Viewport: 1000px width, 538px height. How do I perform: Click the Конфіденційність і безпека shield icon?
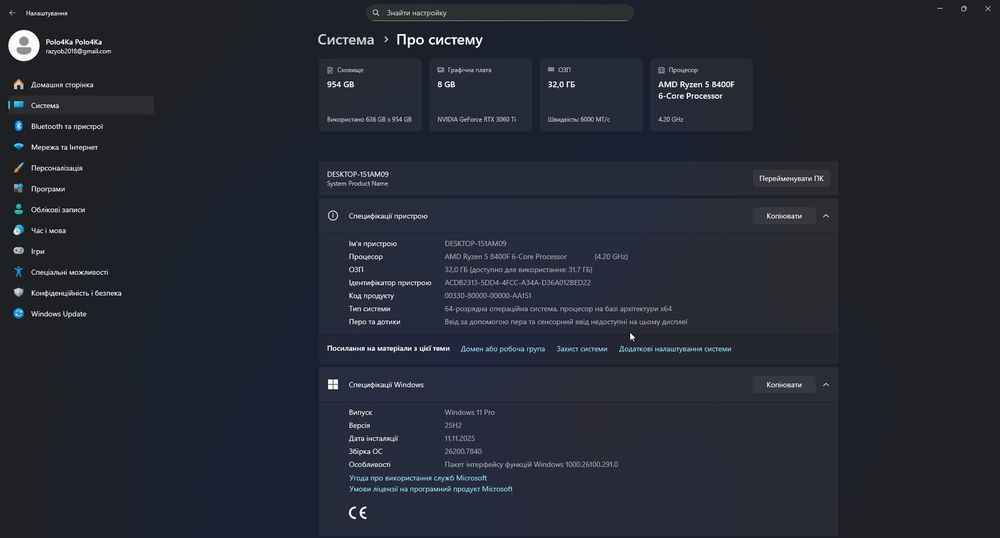click(x=19, y=293)
